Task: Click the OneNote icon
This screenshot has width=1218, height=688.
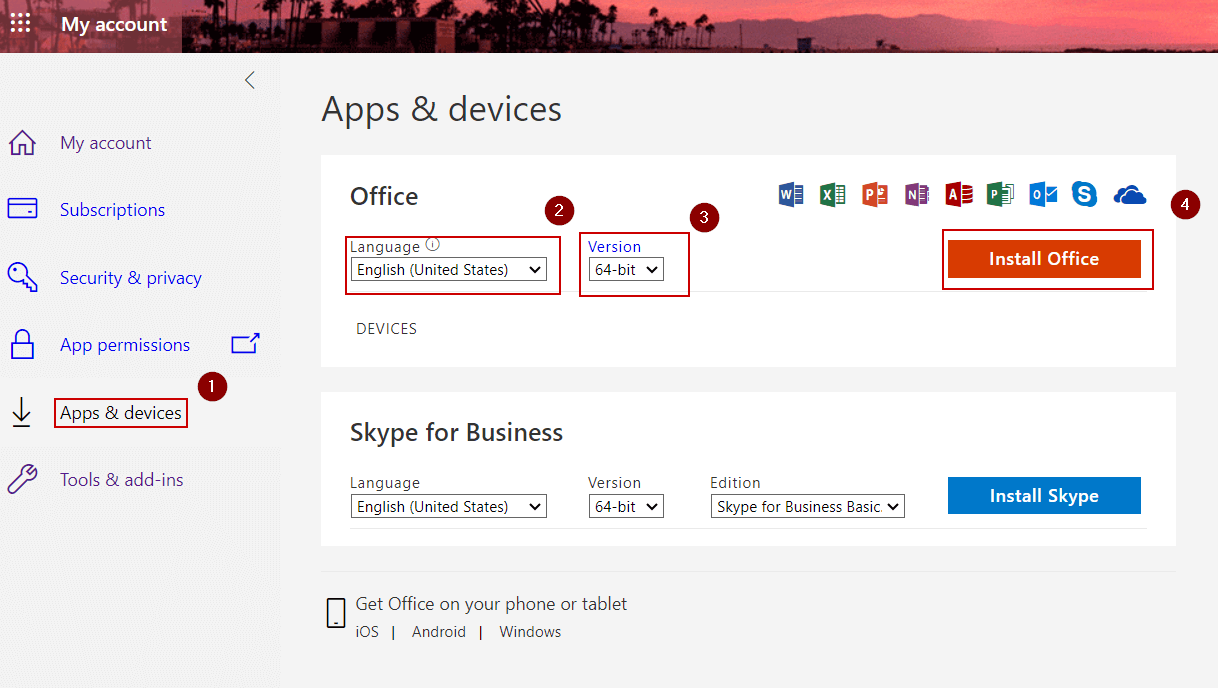Action: 916,194
